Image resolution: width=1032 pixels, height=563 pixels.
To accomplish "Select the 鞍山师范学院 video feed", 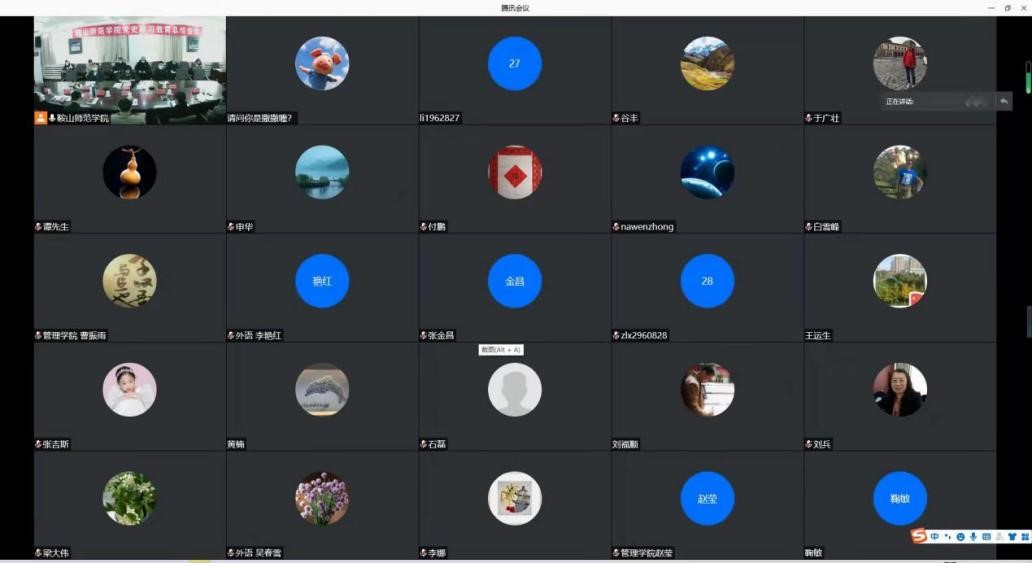I will pyautogui.click(x=130, y=68).
